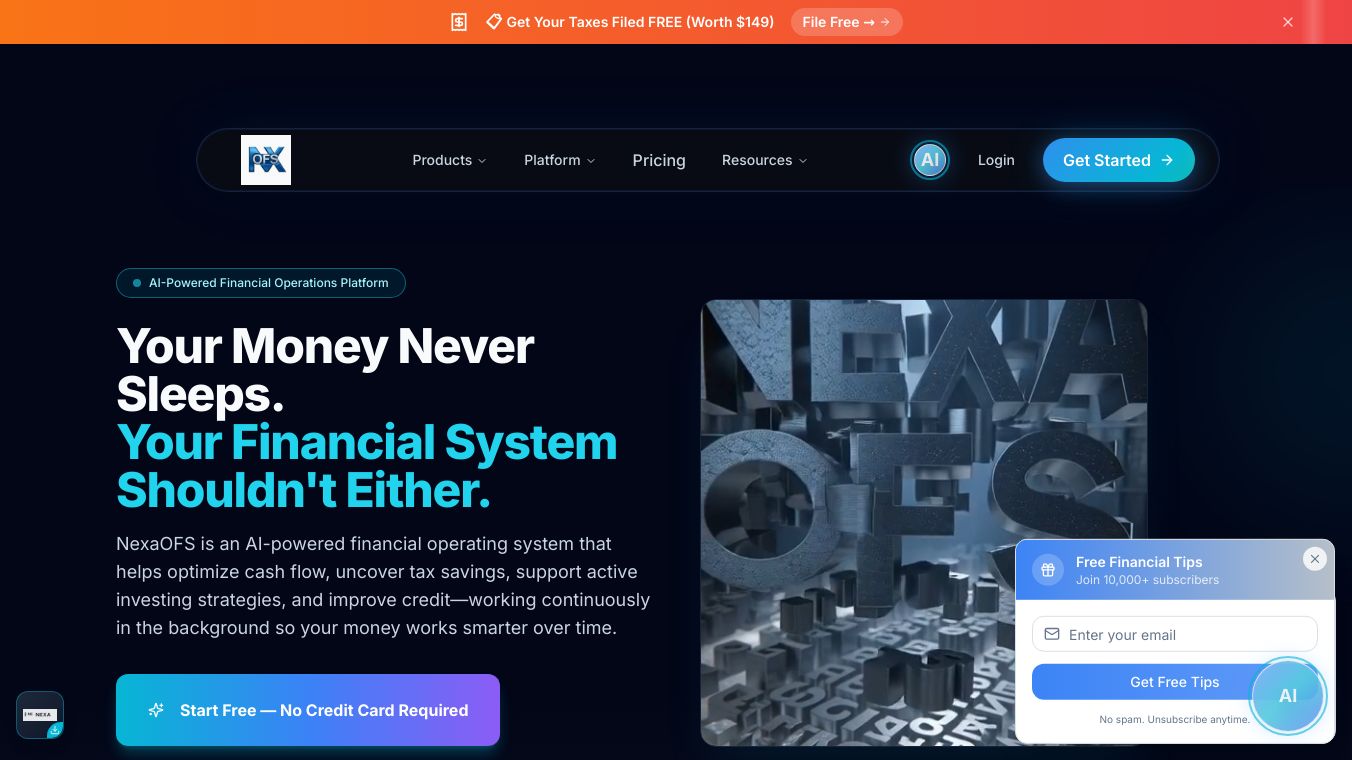Image resolution: width=1352 pixels, height=760 pixels.
Task: Click the File Free button in banner
Action: pos(846,22)
